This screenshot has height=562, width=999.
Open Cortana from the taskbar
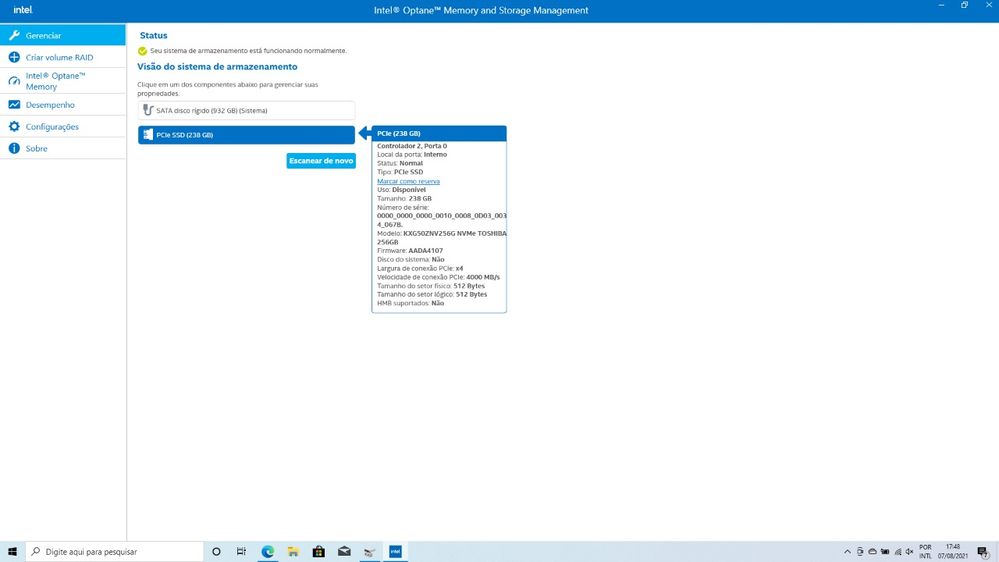216,551
